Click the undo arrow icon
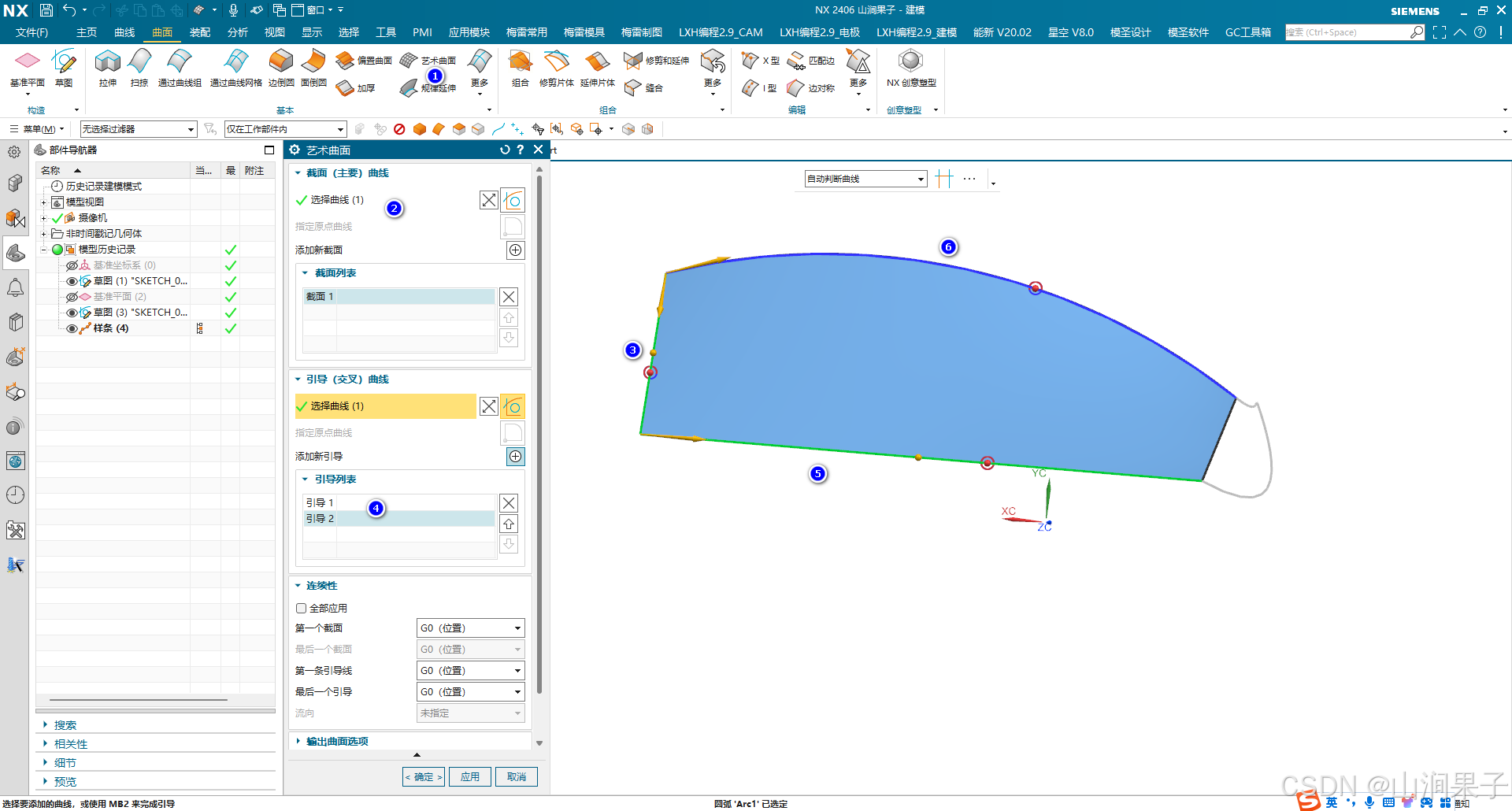The height and width of the screenshot is (811, 1512). (x=69, y=10)
